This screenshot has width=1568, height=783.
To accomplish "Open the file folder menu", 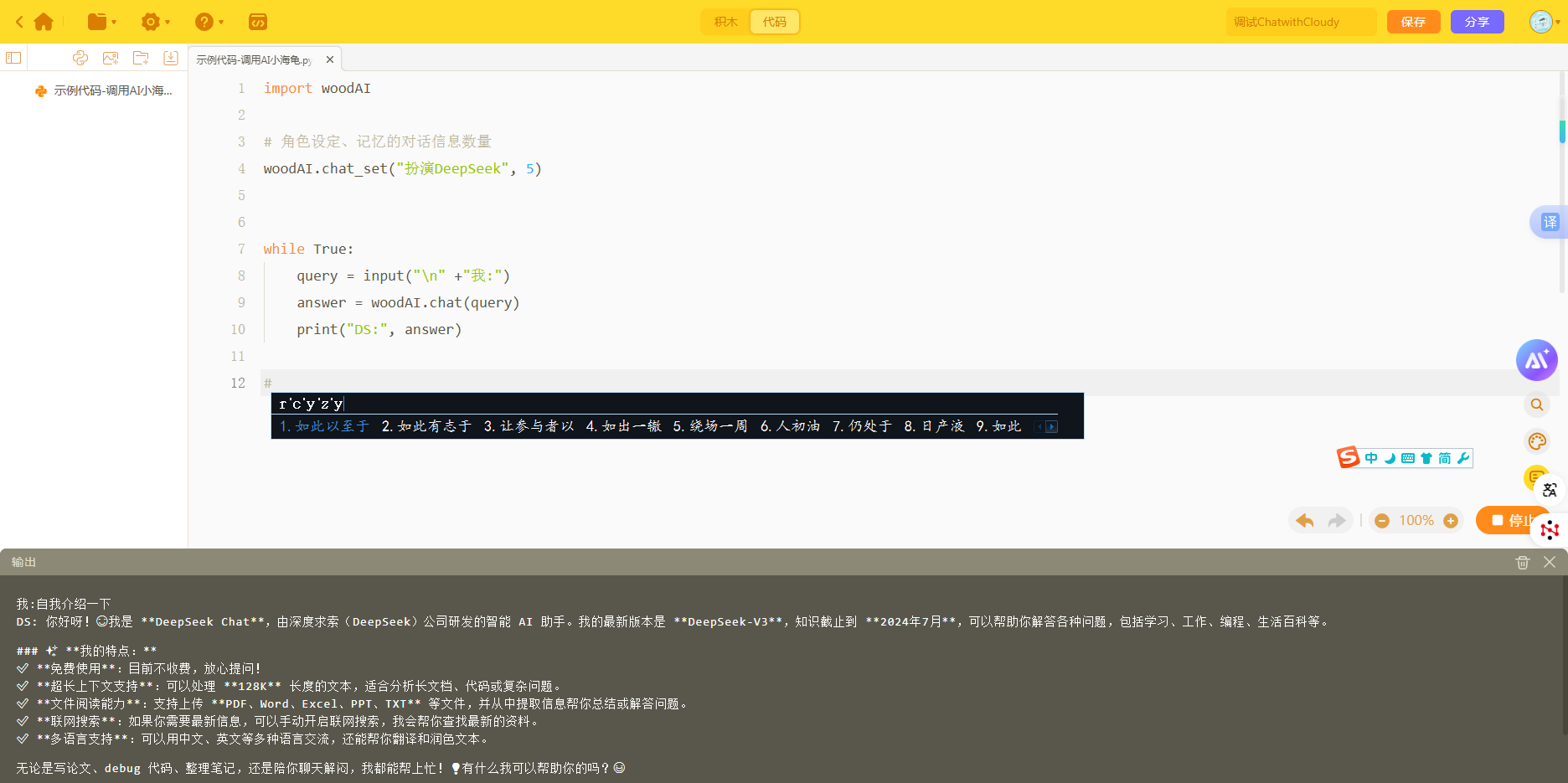I will [x=101, y=22].
